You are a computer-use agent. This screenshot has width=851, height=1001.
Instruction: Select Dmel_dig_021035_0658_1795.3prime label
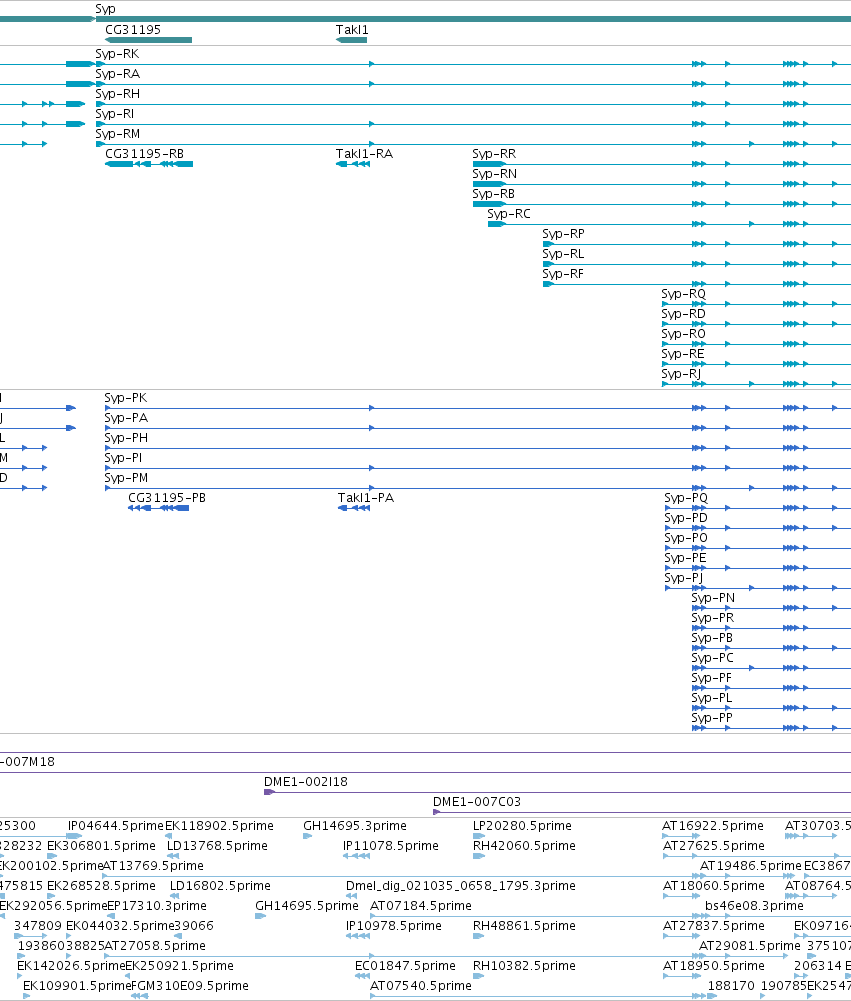(461, 885)
